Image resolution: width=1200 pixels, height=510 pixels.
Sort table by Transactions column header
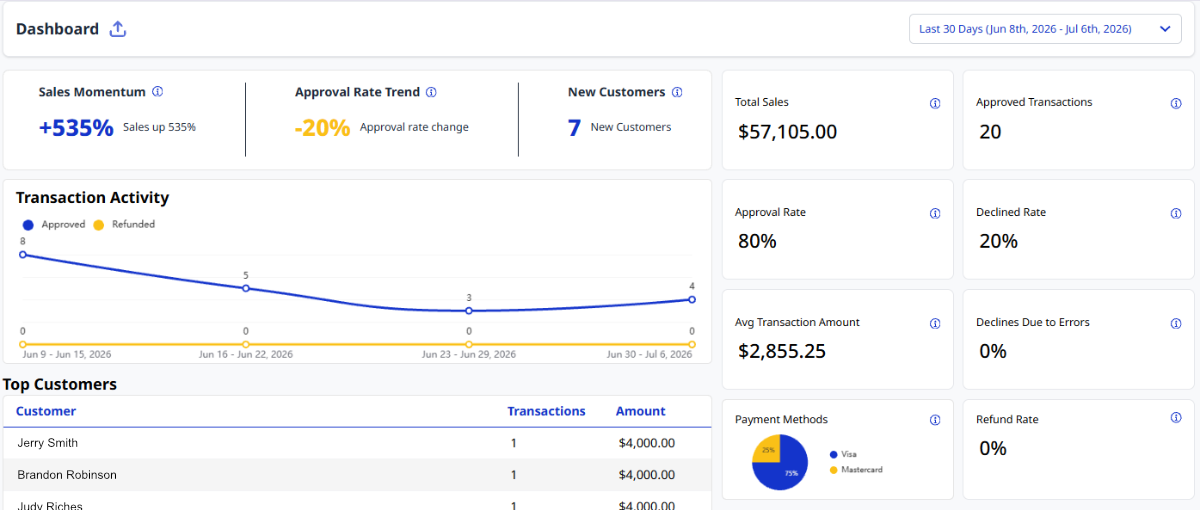coord(546,411)
